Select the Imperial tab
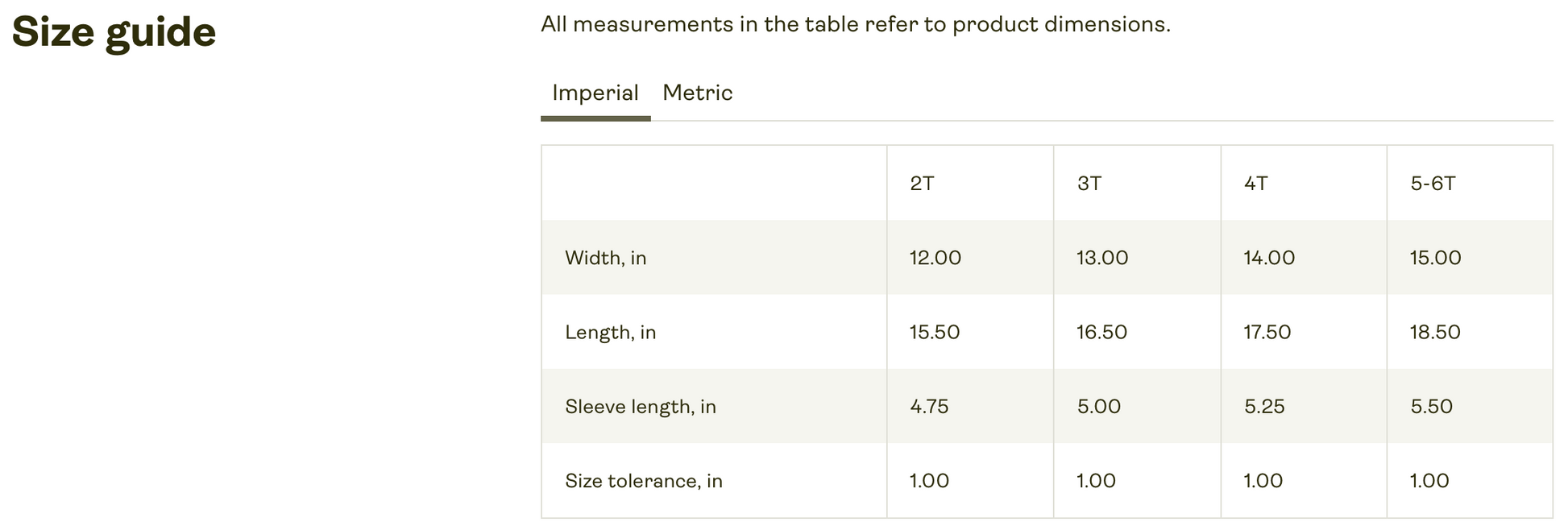This screenshot has width=1568, height=526. pos(595,93)
